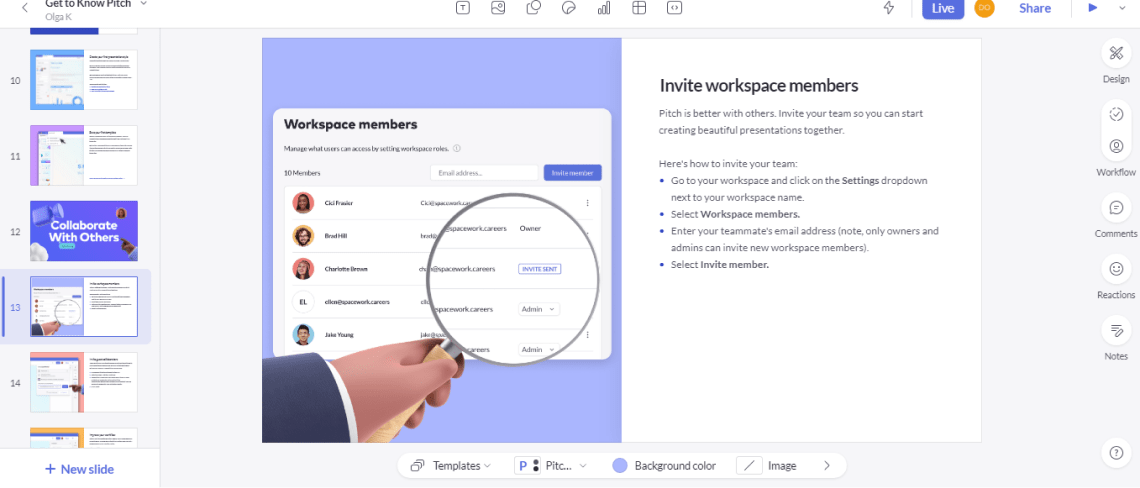Screen dimensions: 1140x488
Task: Open the Admin dropdown for ellen's row
Action: pos(539,309)
